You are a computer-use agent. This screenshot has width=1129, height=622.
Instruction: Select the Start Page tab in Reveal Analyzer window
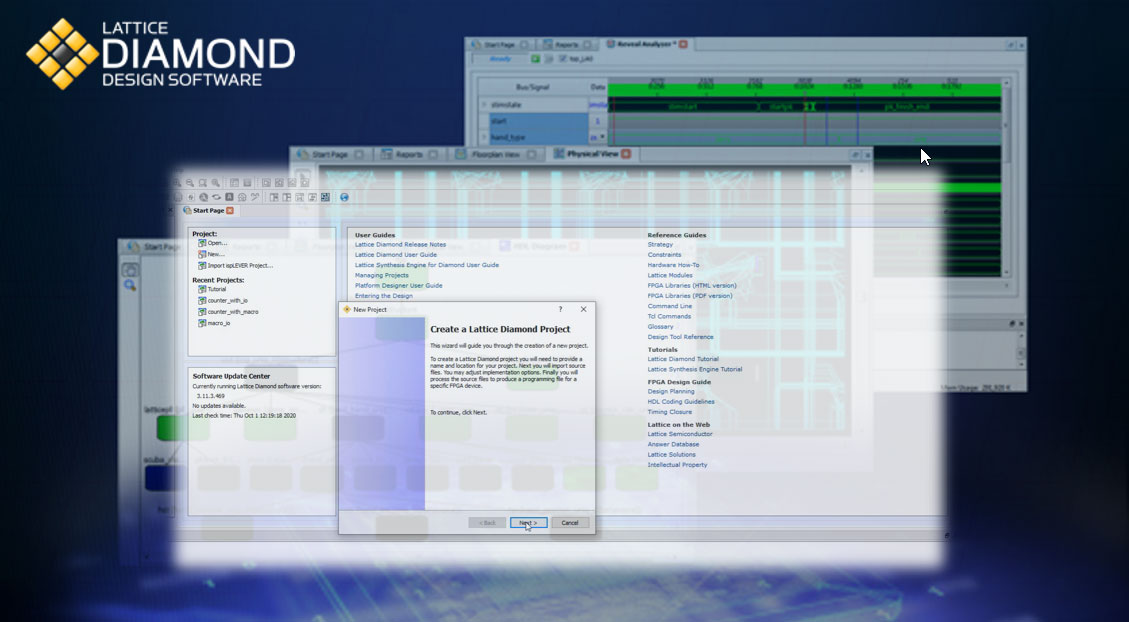click(x=499, y=45)
